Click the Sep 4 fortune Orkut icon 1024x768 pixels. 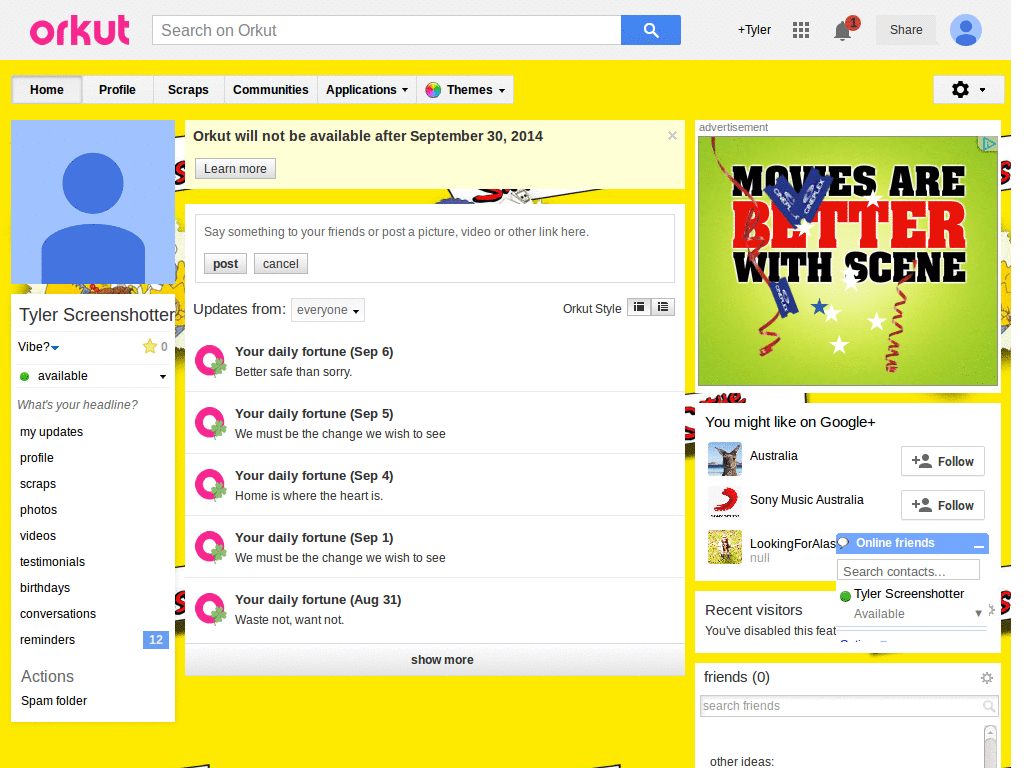[210, 485]
